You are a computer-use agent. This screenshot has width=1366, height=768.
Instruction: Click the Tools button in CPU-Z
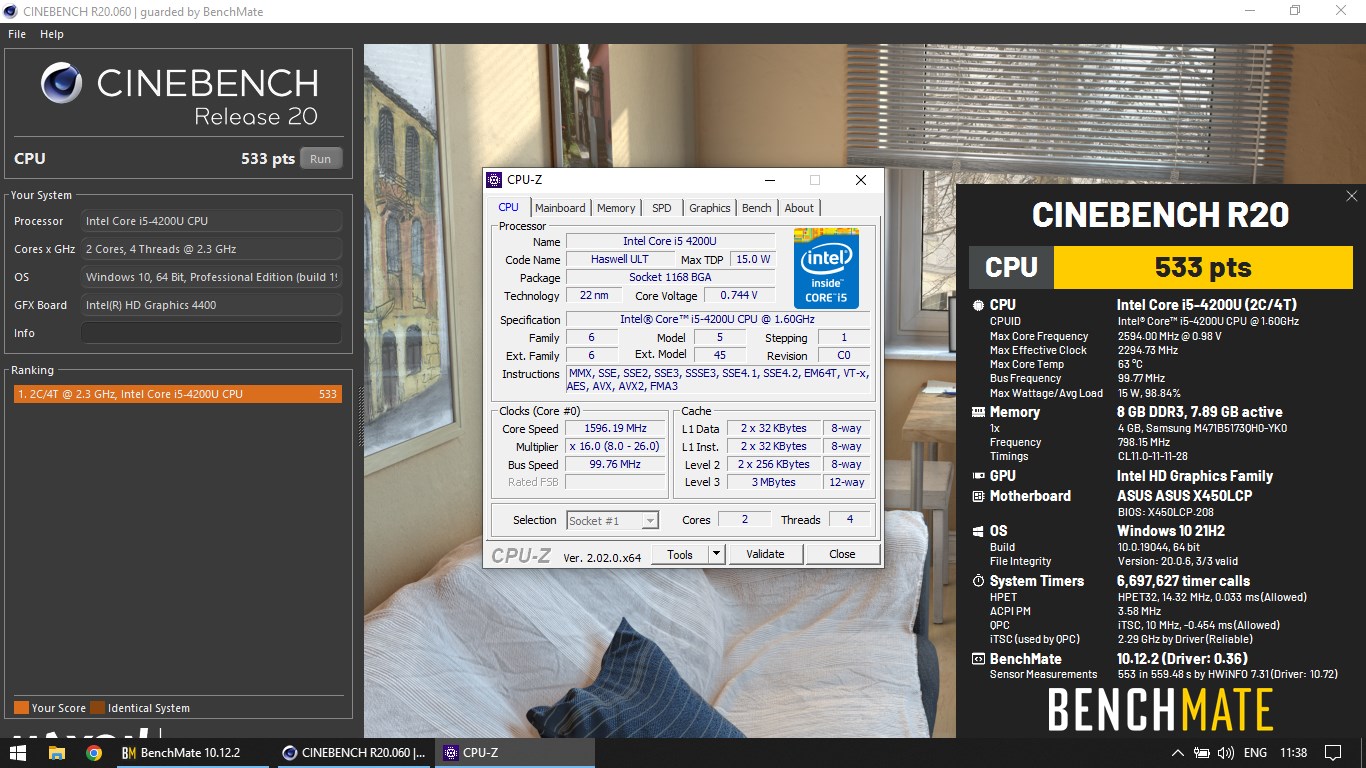point(680,554)
